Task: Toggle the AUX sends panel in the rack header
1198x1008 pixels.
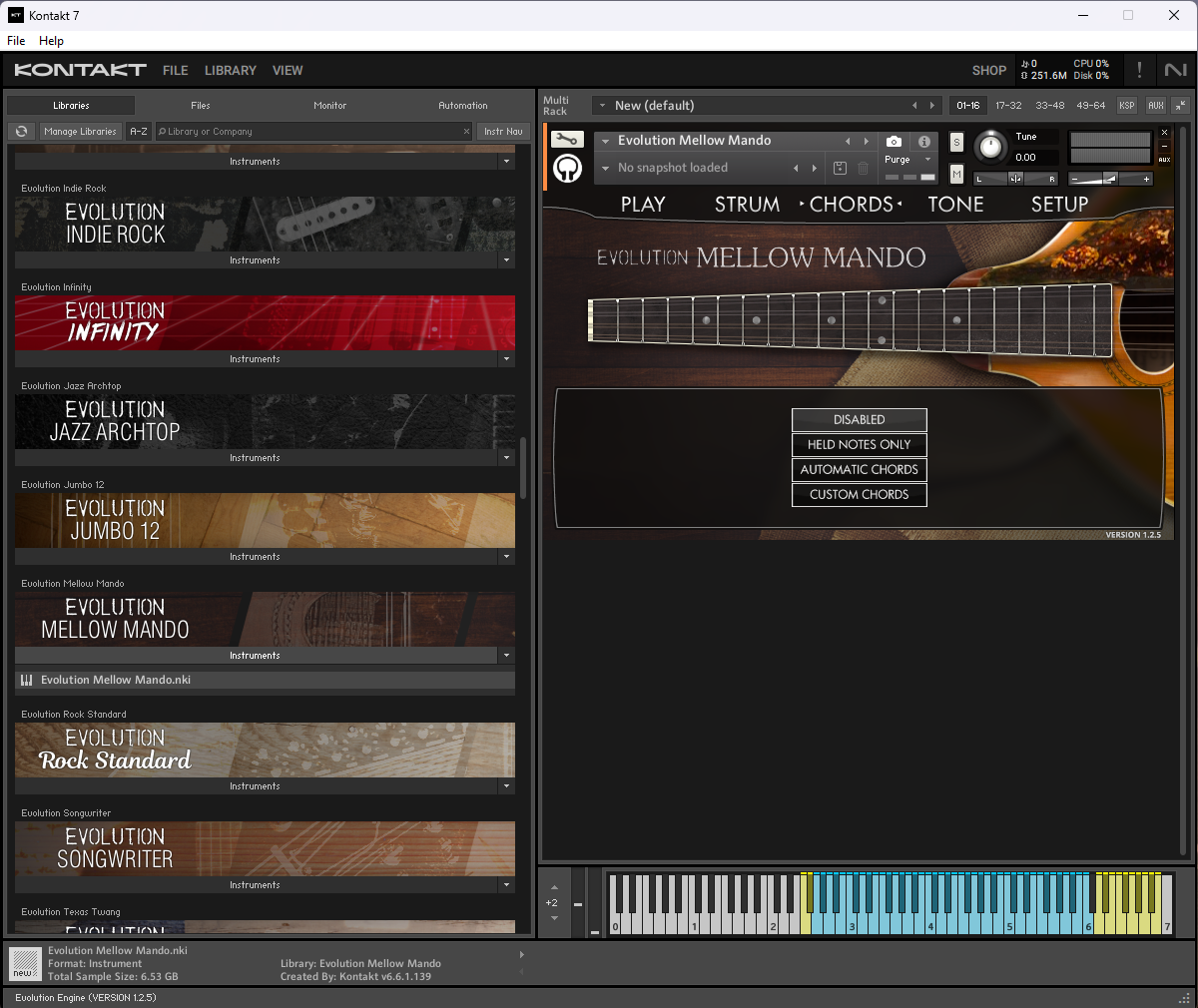Action: click(1155, 105)
